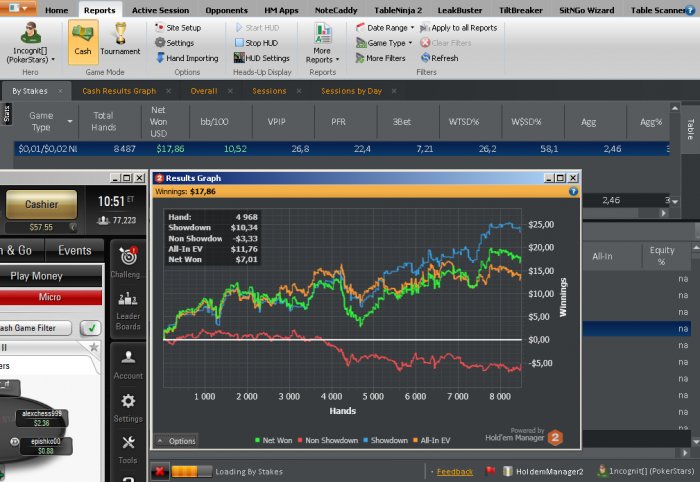Toggle Non Showdown legend series
The height and width of the screenshot is (482, 700).
[x=328, y=440]
